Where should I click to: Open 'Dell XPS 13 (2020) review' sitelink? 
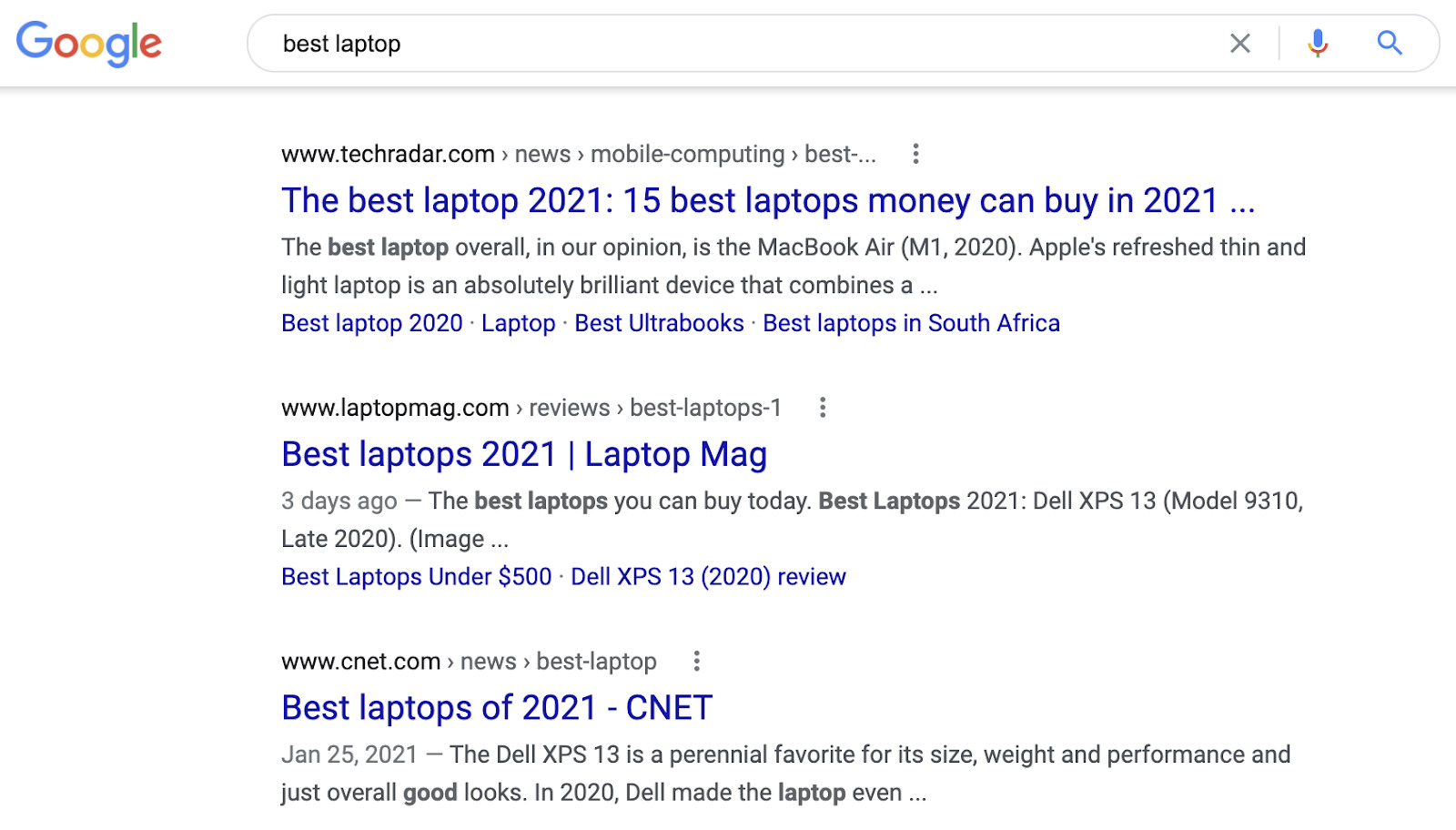point(708,577)
